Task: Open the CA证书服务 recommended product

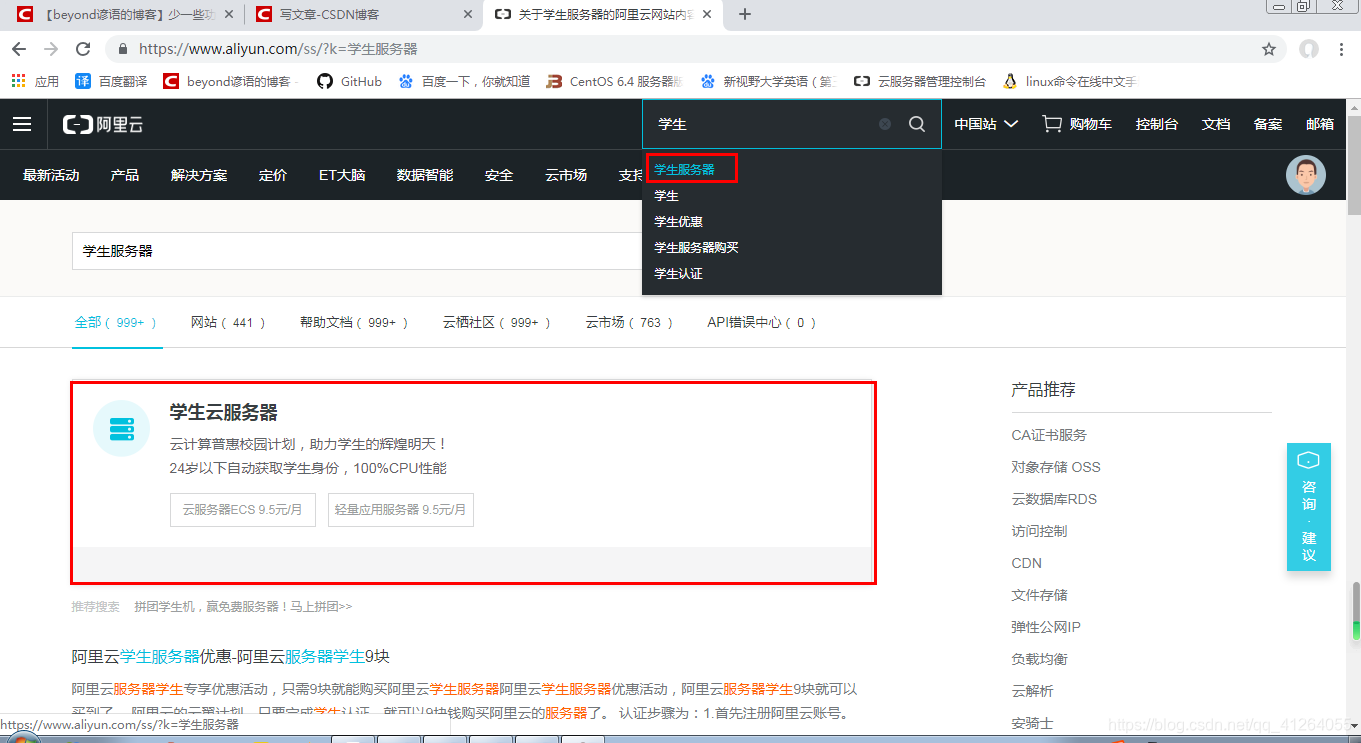Action: point(1049,435)
